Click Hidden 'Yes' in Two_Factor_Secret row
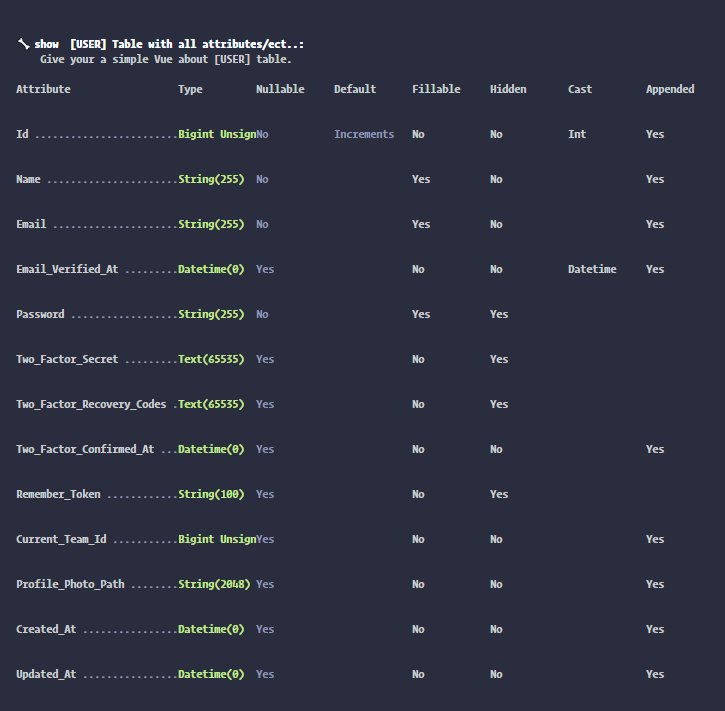Screen dimensions: 725x711 [499, 359]
